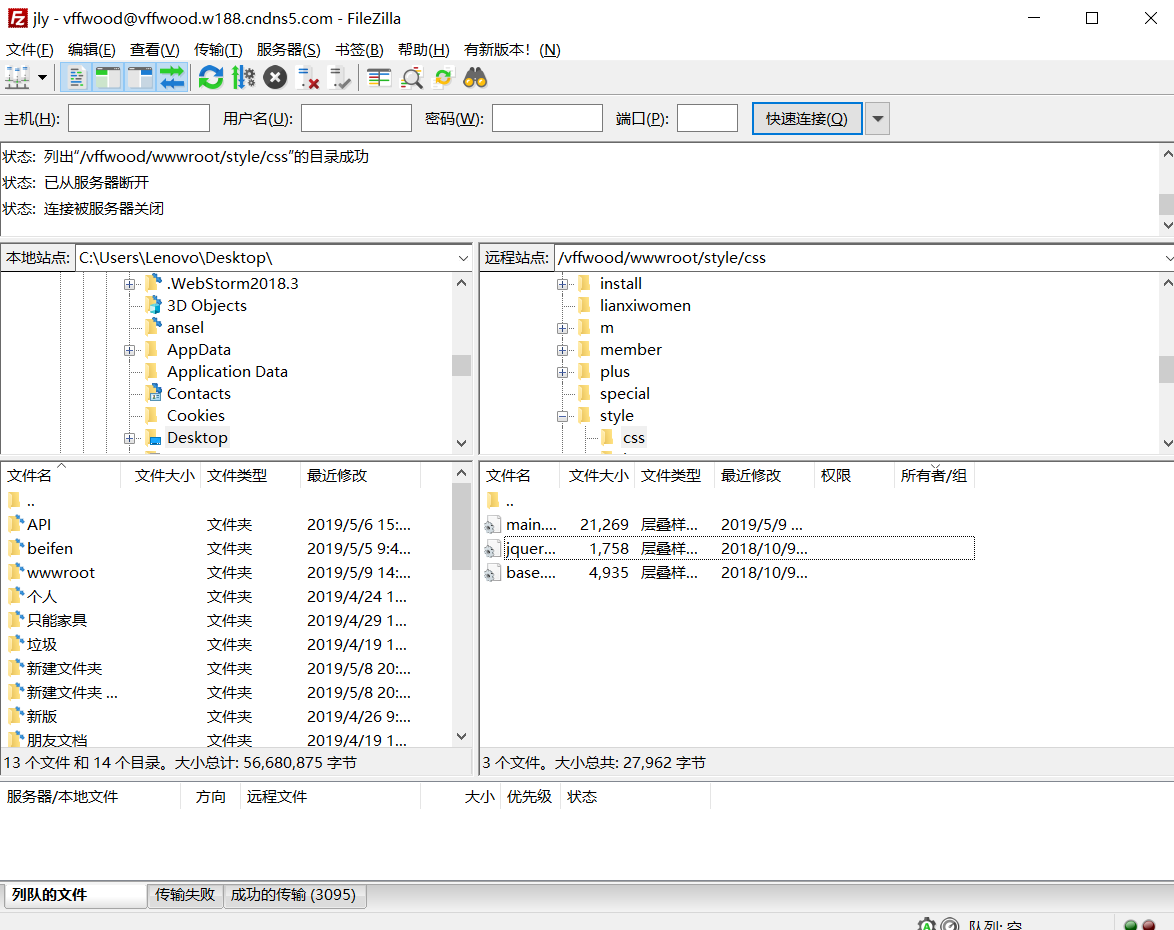Toggle processing of the transfer queue
The width and height of the screenshot is (1174, 930).
[x=243, y=78]
